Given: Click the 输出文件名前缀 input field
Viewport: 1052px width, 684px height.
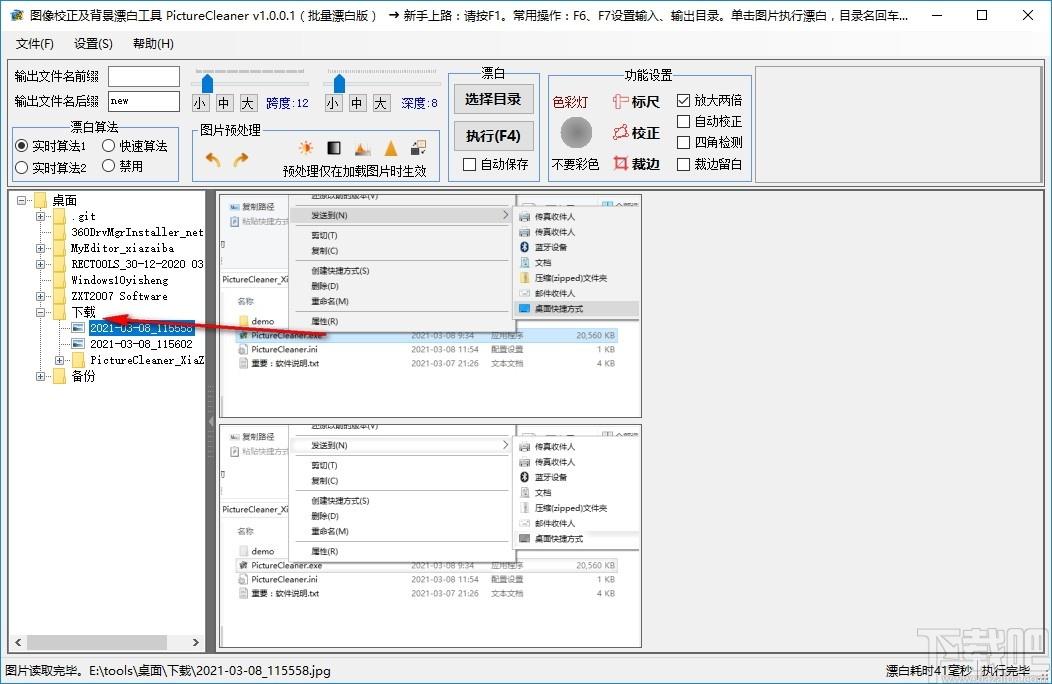Looking at the screenshot, I should [x=144, y=77].
